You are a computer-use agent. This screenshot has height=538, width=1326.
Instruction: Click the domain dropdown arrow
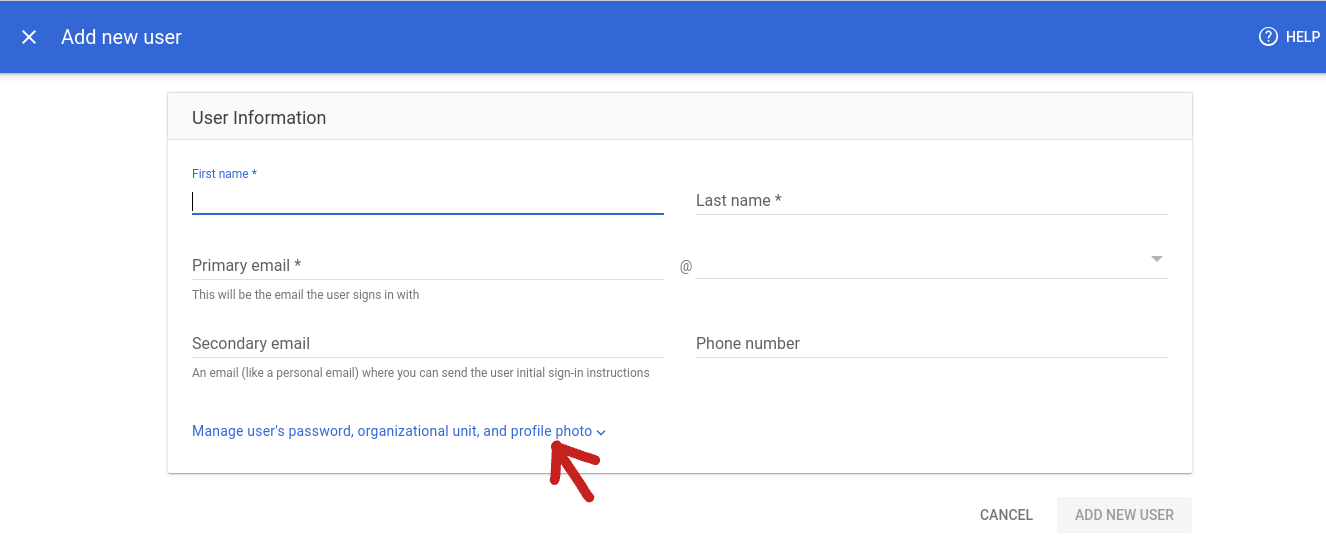pyautogui.click(x=1157, y=259)
